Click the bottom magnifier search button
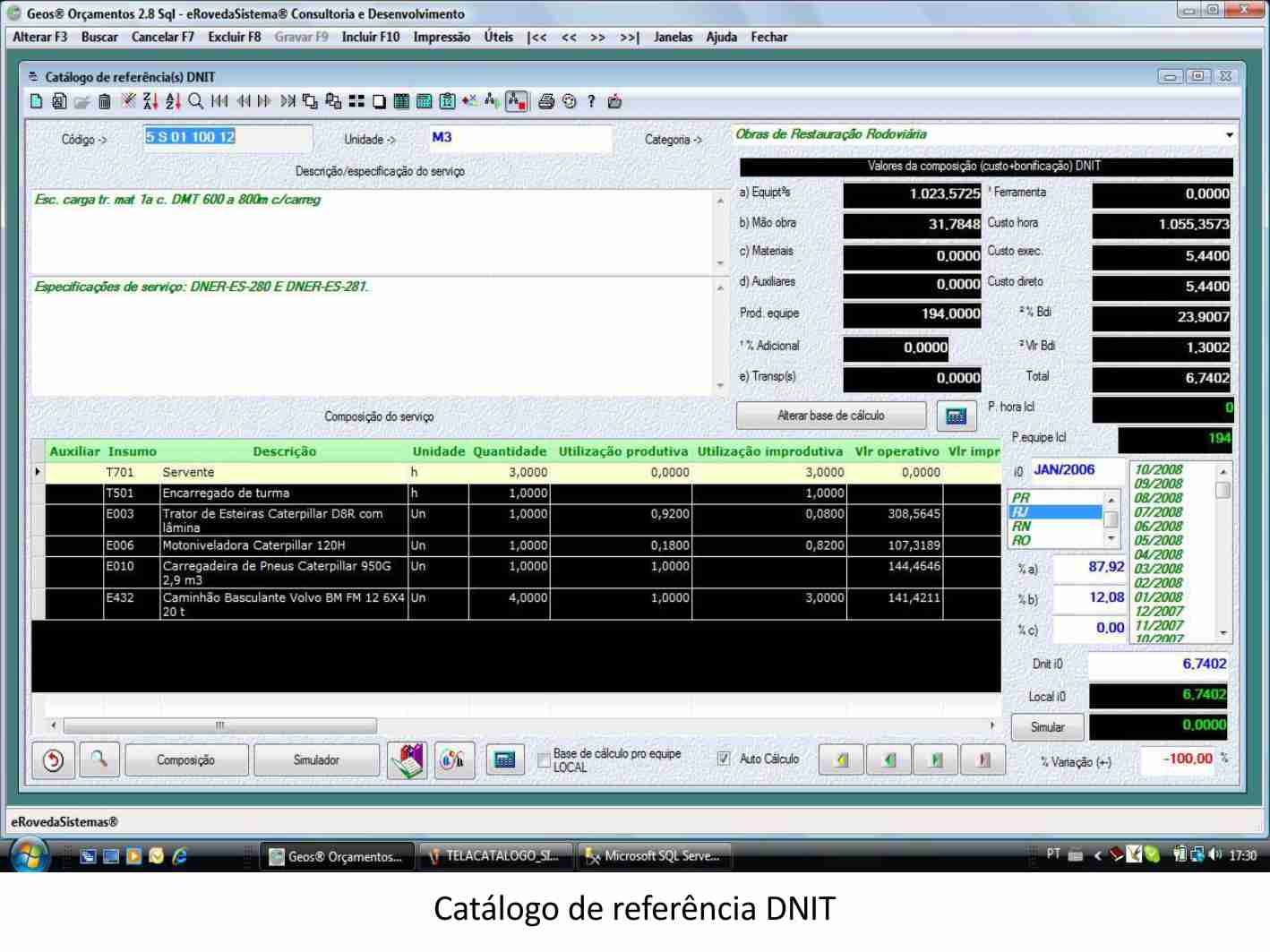This screenshot has height=952, width=1270. tap(99, 760)
